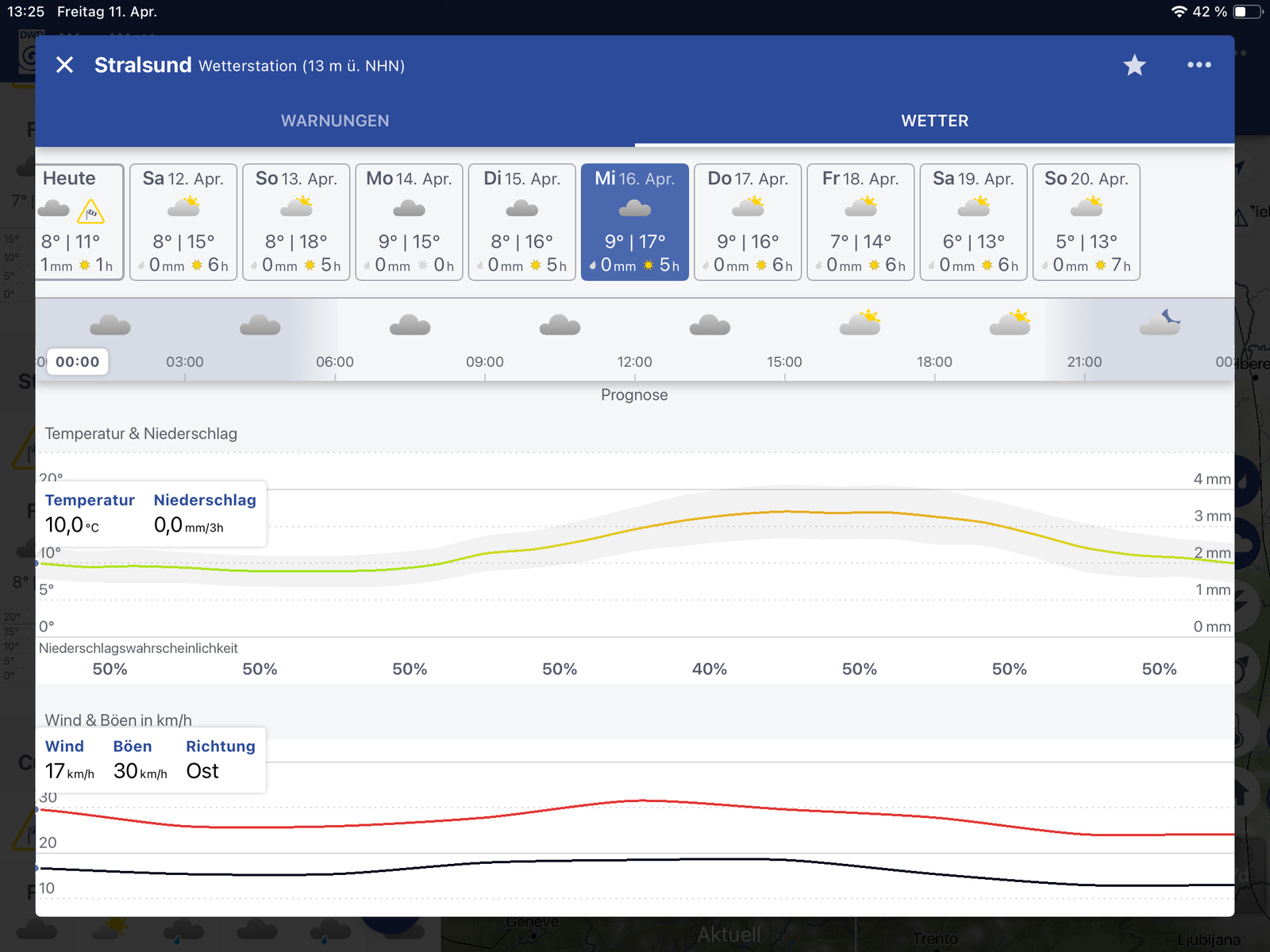Switch to the Warnungen tab
This screenshot has height=952, width=1270.
pos(335,121)
